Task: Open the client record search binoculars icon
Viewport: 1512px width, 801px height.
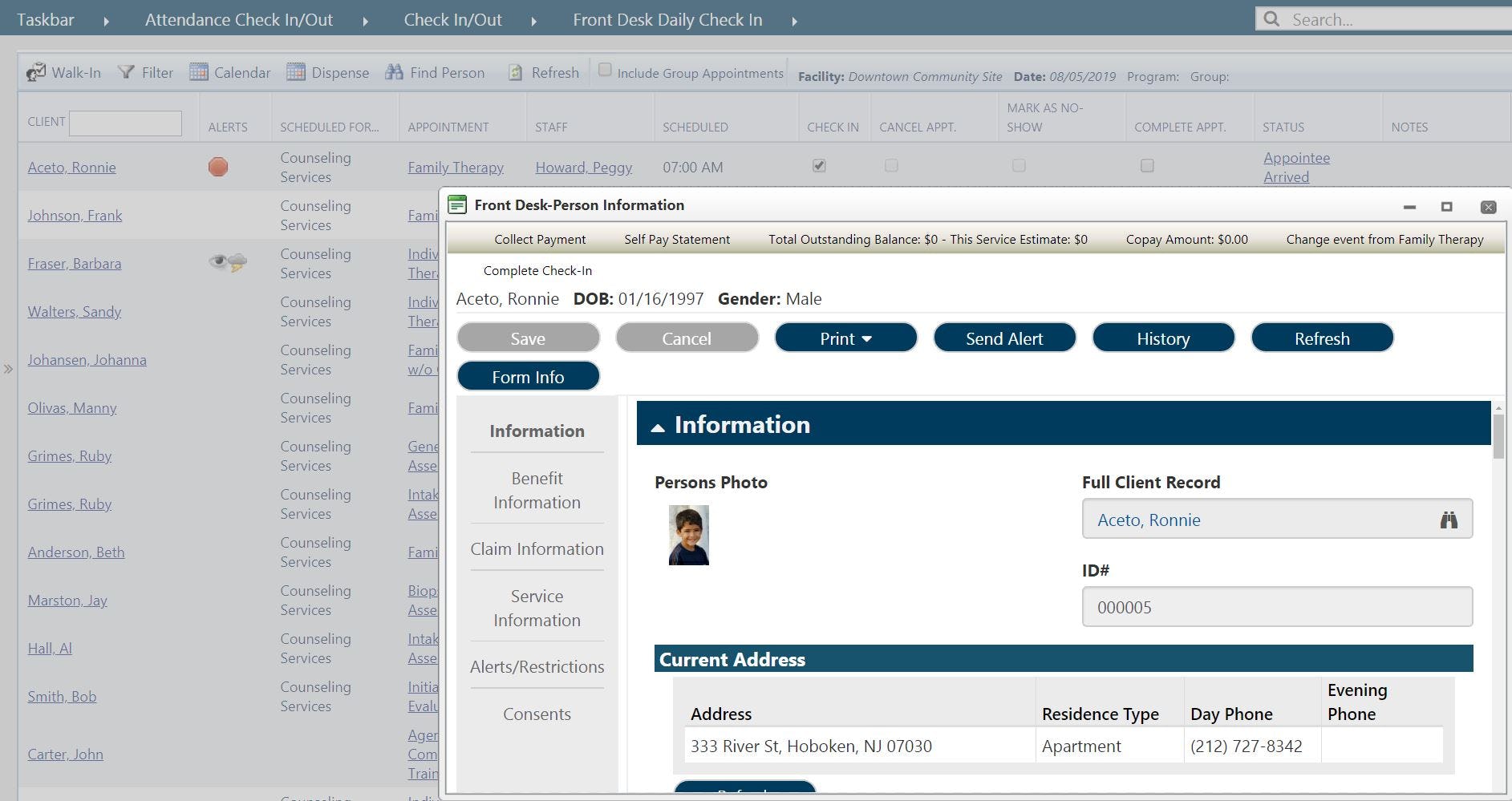Action: (1449, 519)
